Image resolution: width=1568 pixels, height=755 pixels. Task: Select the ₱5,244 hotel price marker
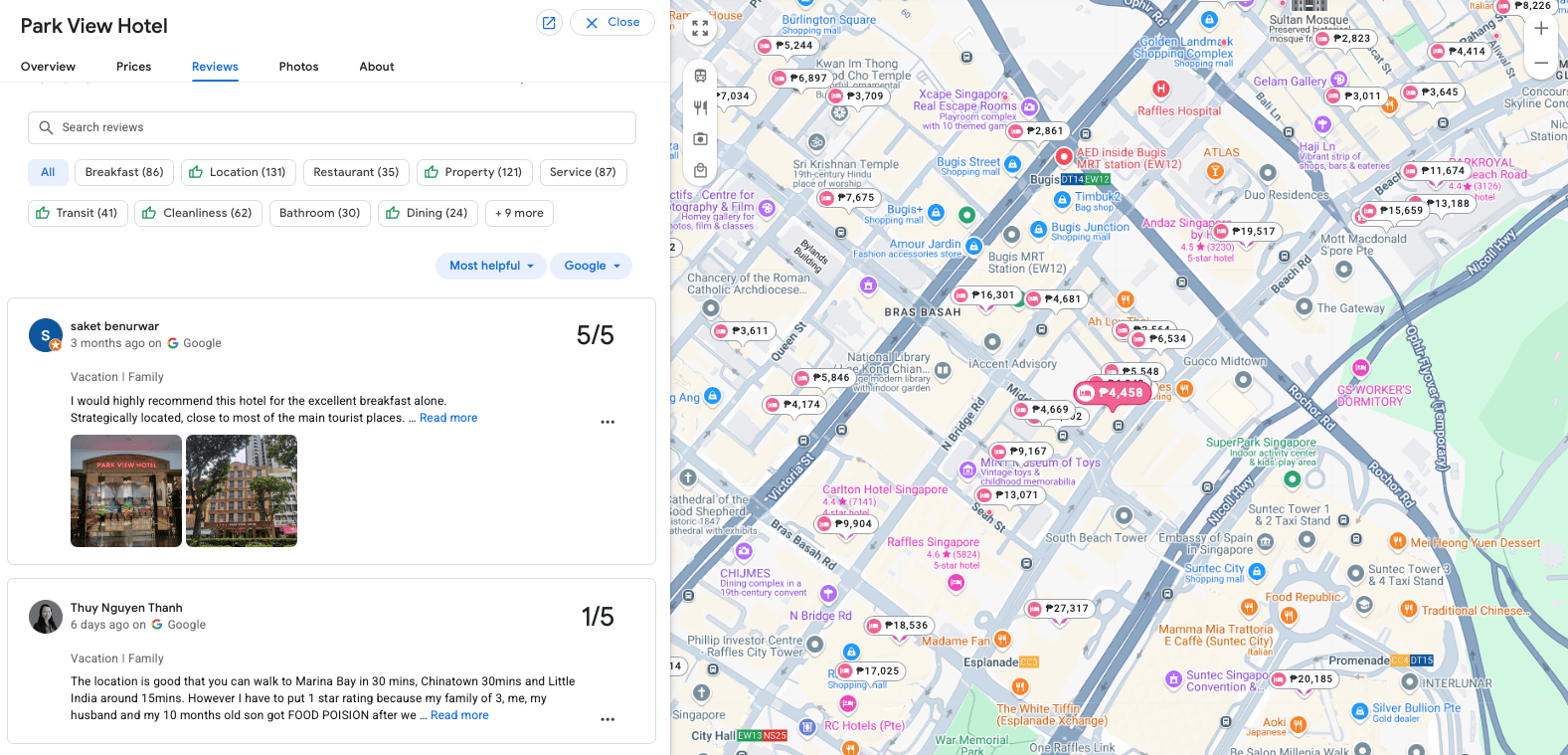tap(786, 46)
